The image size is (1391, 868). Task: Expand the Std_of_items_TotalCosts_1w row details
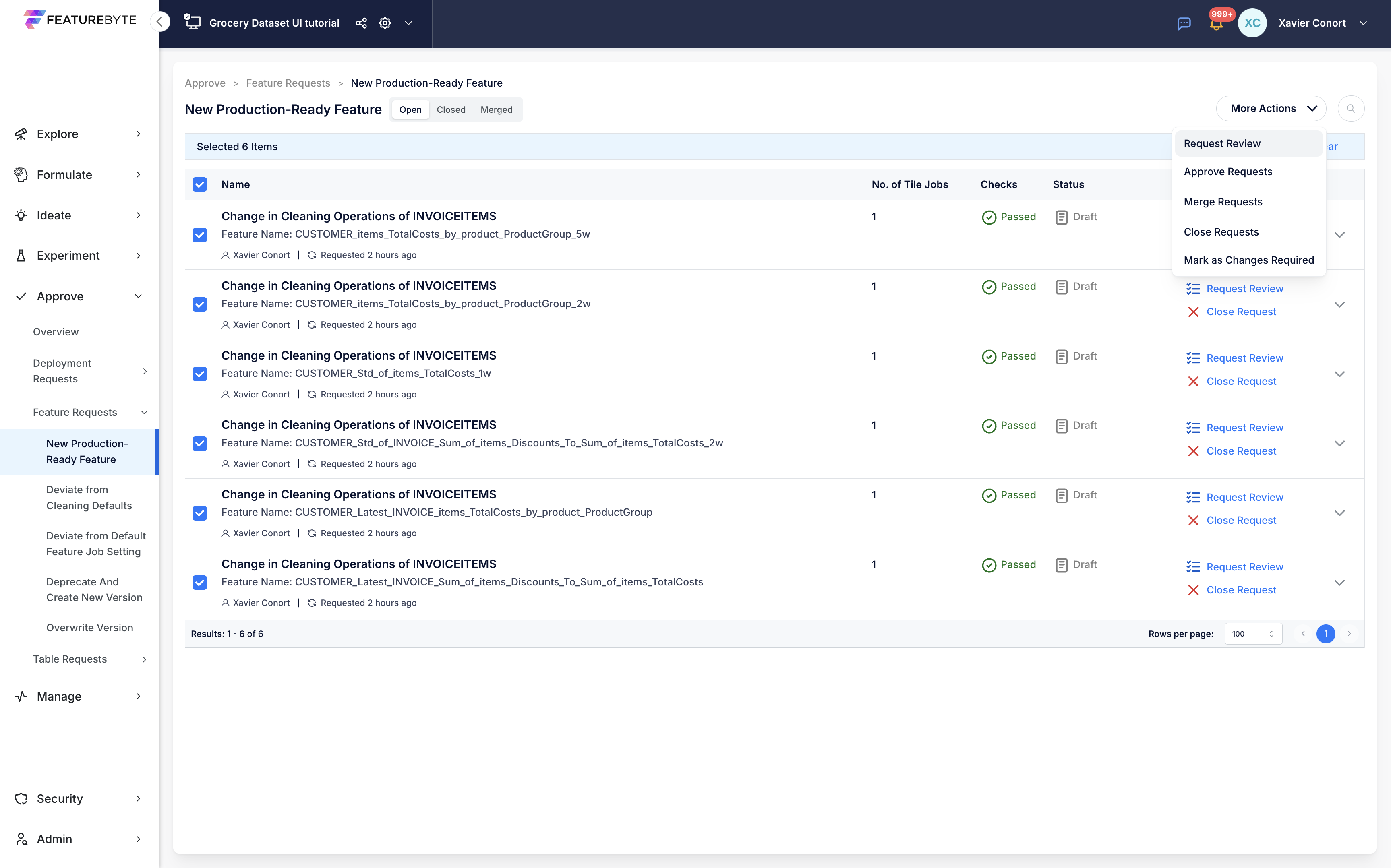click(1339, 374)
